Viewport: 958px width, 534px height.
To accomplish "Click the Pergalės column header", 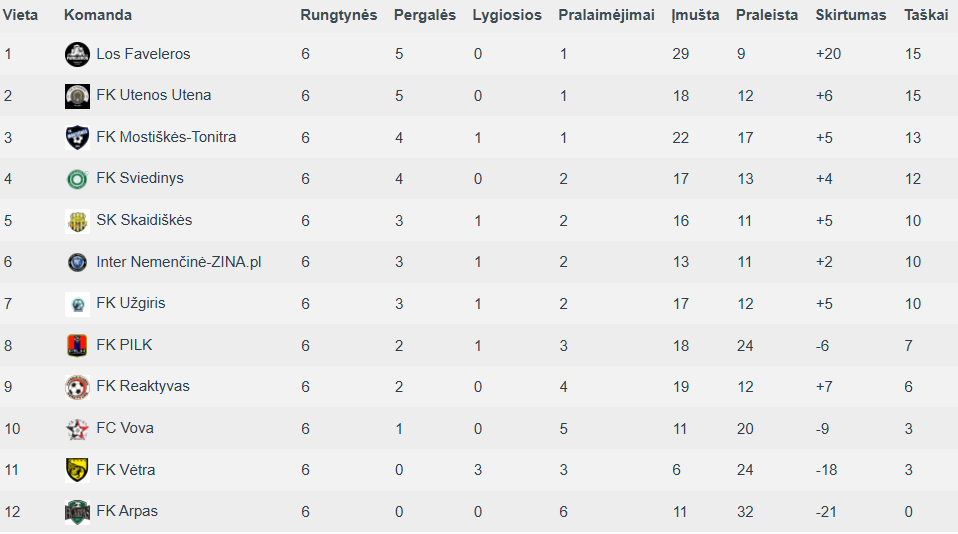I will coord(425,15).
